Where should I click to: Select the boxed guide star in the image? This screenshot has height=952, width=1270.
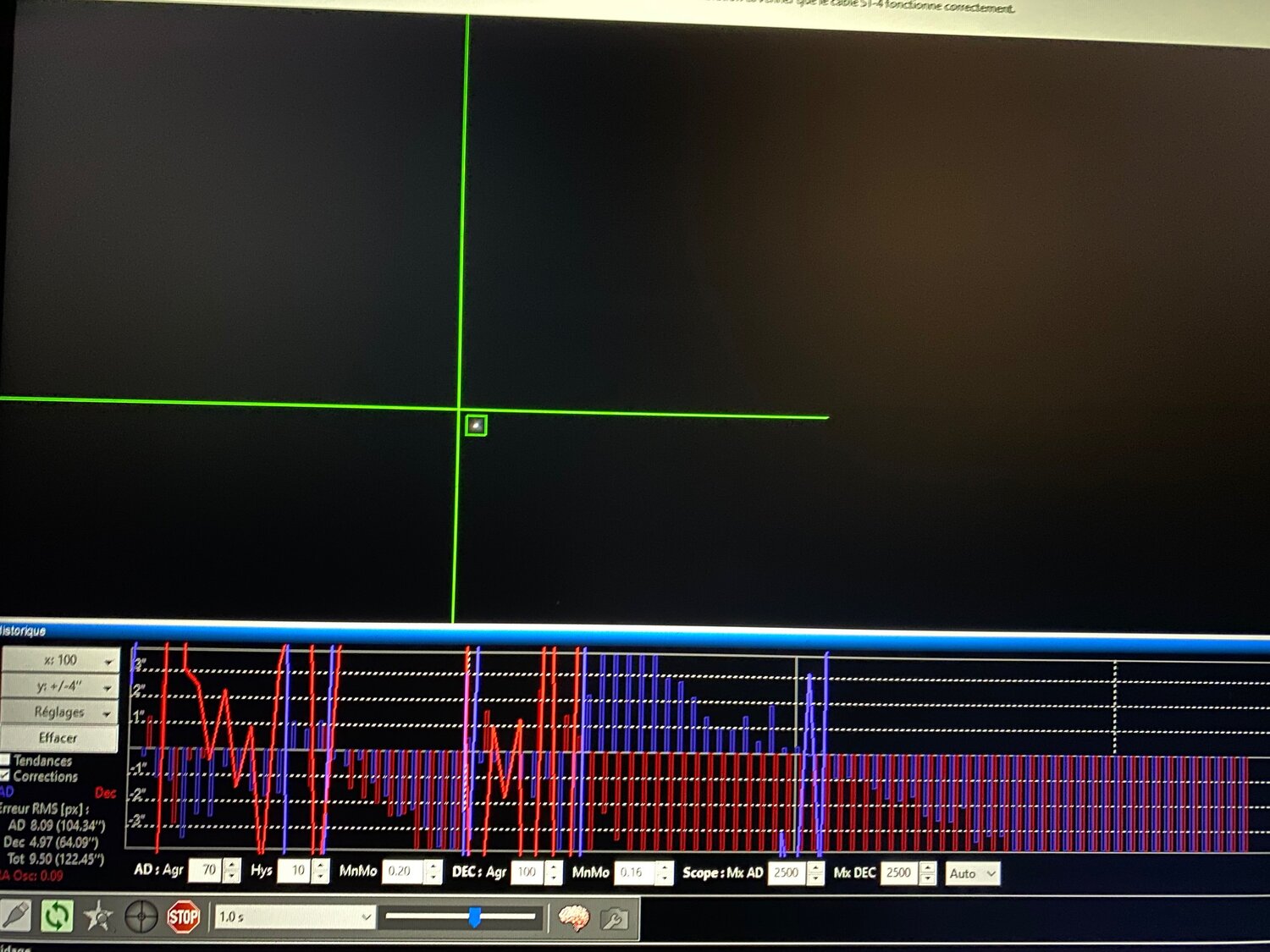tap(476, 425)
